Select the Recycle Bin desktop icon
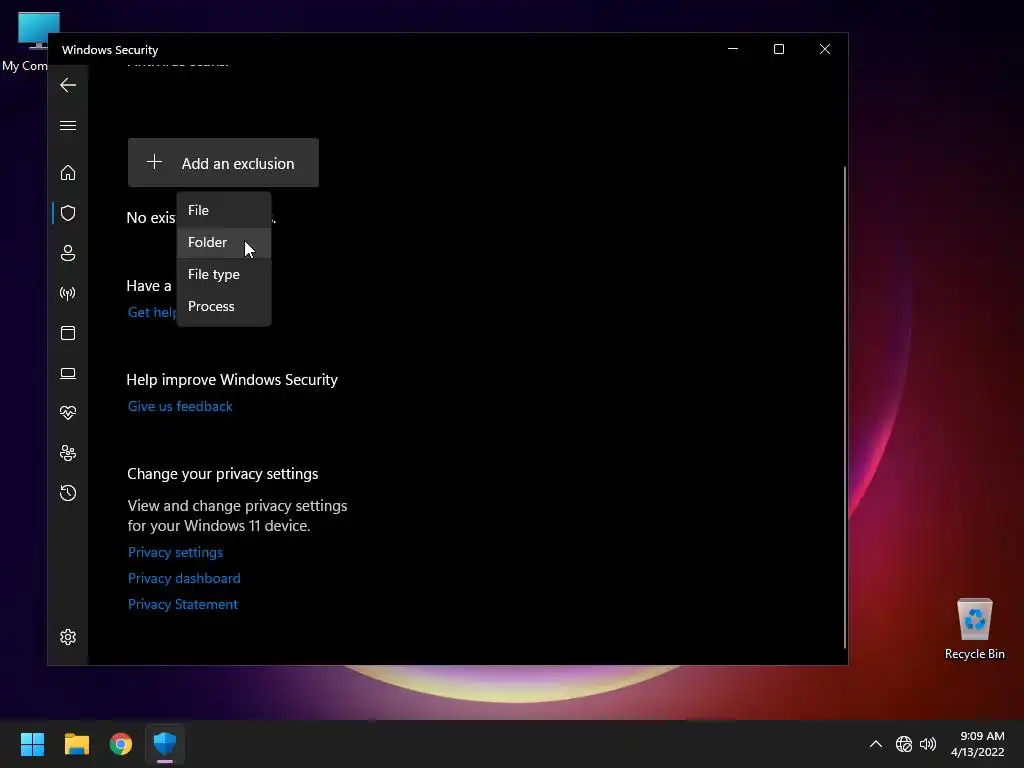The image size is (1024, 768). click(974, 629)
